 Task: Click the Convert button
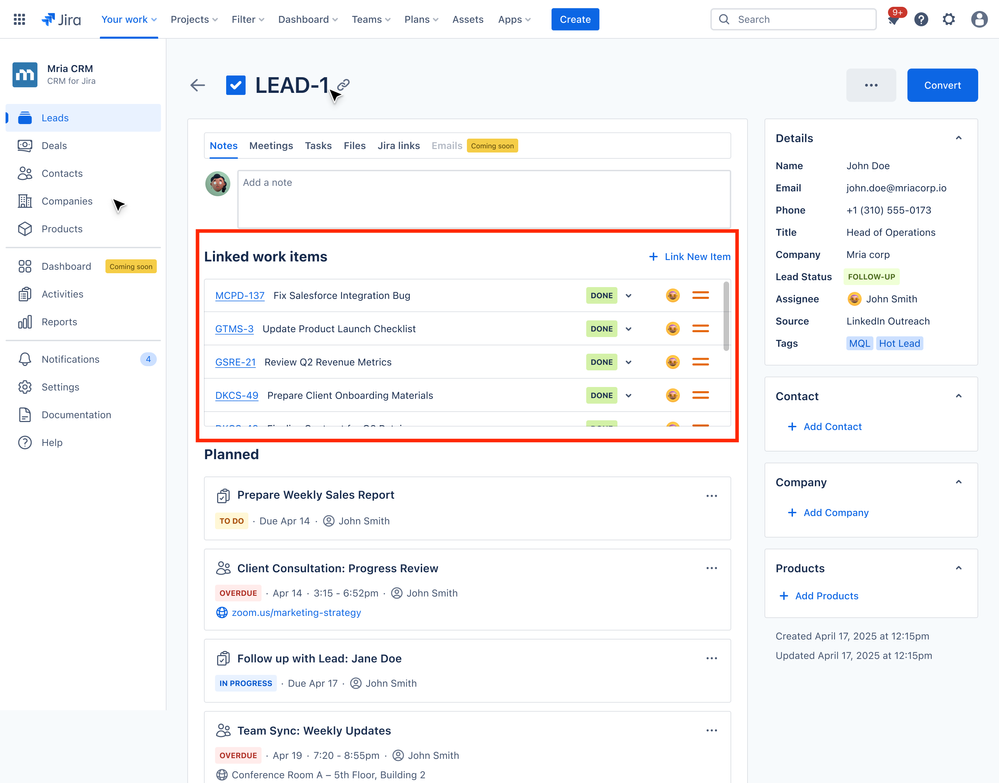tap(941, 85)
